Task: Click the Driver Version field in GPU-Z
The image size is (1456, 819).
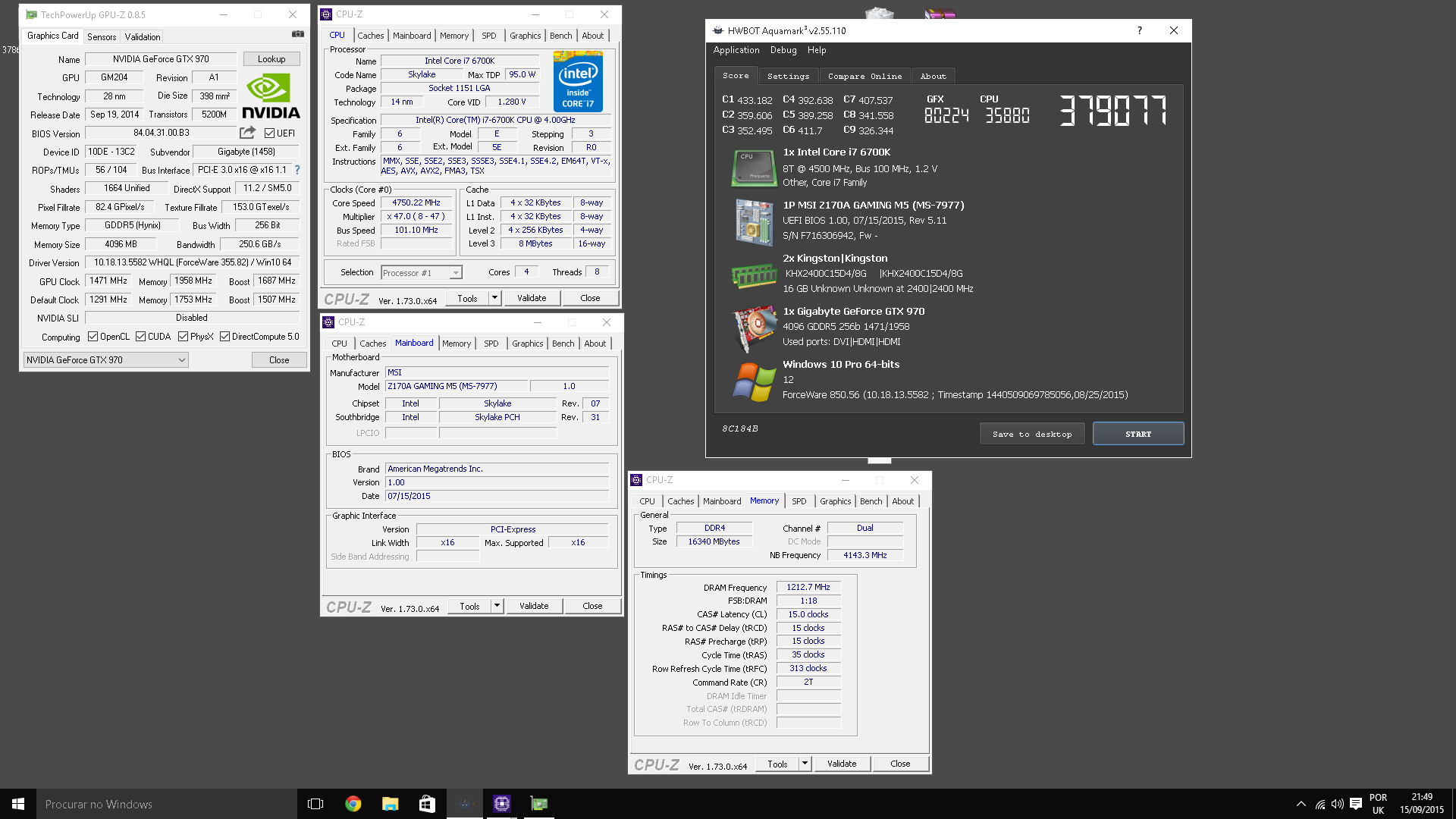Action: (192, 262)
